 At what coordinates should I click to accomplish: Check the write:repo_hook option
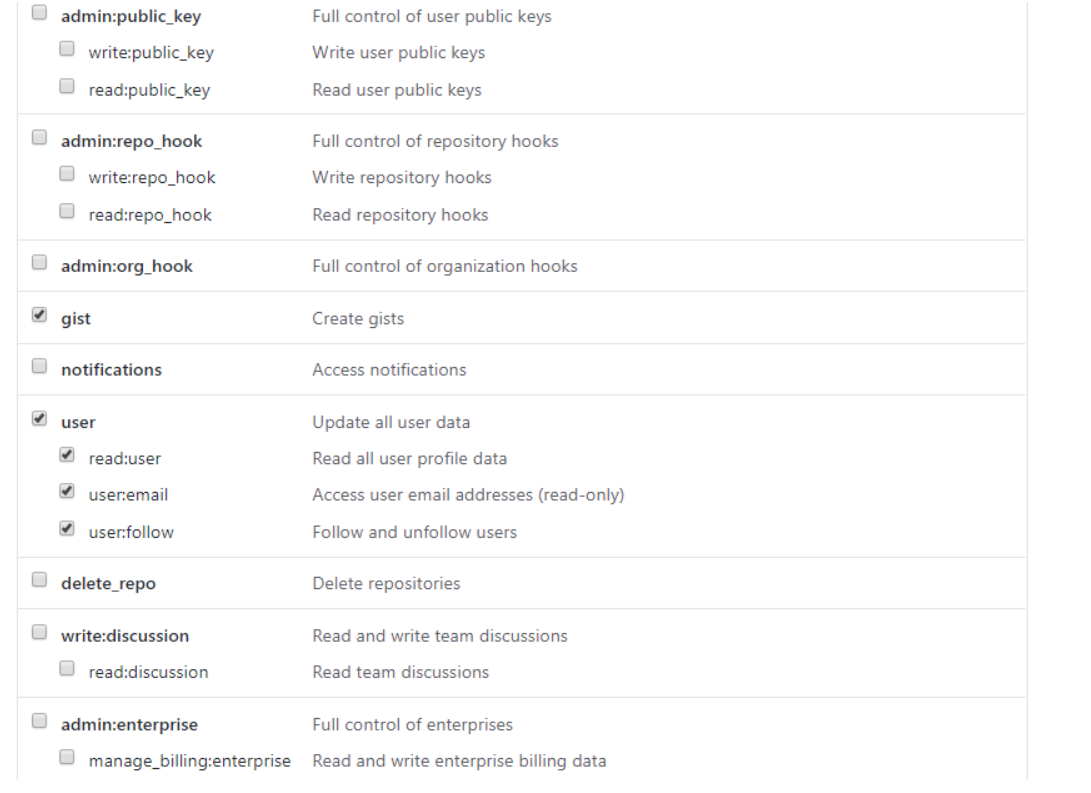(x=67, y=174)
